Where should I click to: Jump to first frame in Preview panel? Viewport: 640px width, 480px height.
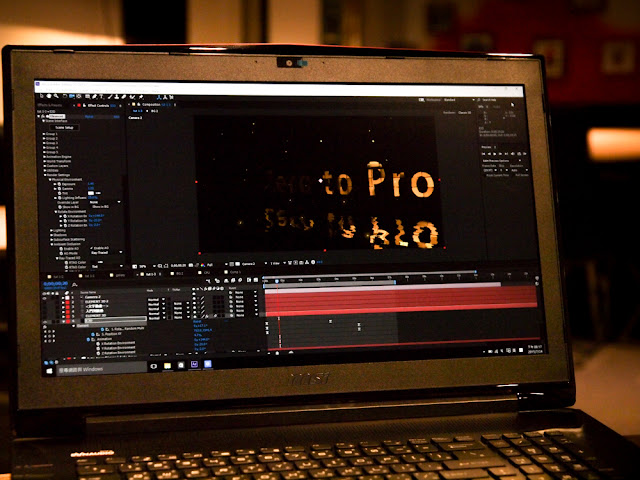click(484, 154)
